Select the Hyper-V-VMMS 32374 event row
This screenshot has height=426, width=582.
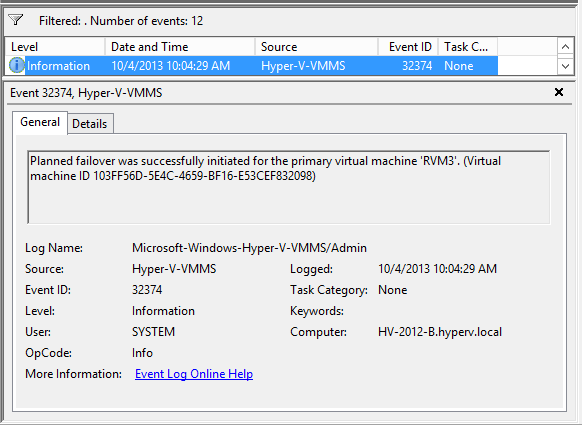[252, 66]
